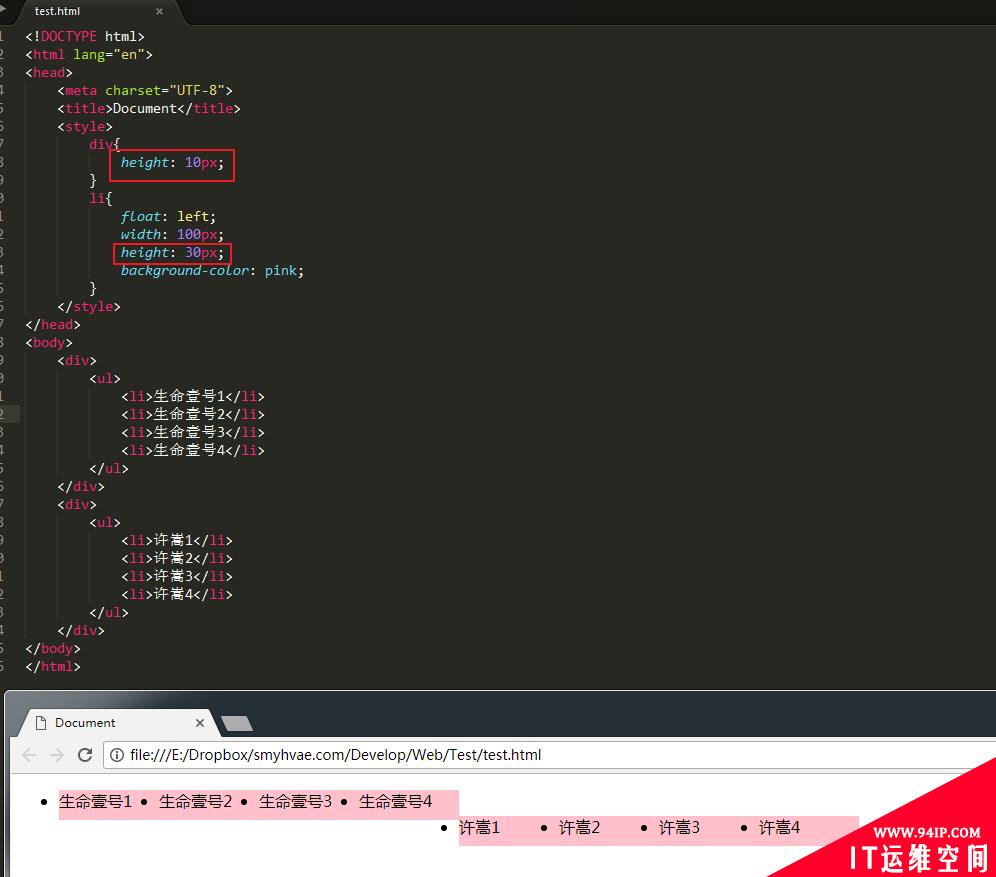Click the li{ selector line in style
The height and width of the screenshot is (877, 996).
(x=101, y=198)
